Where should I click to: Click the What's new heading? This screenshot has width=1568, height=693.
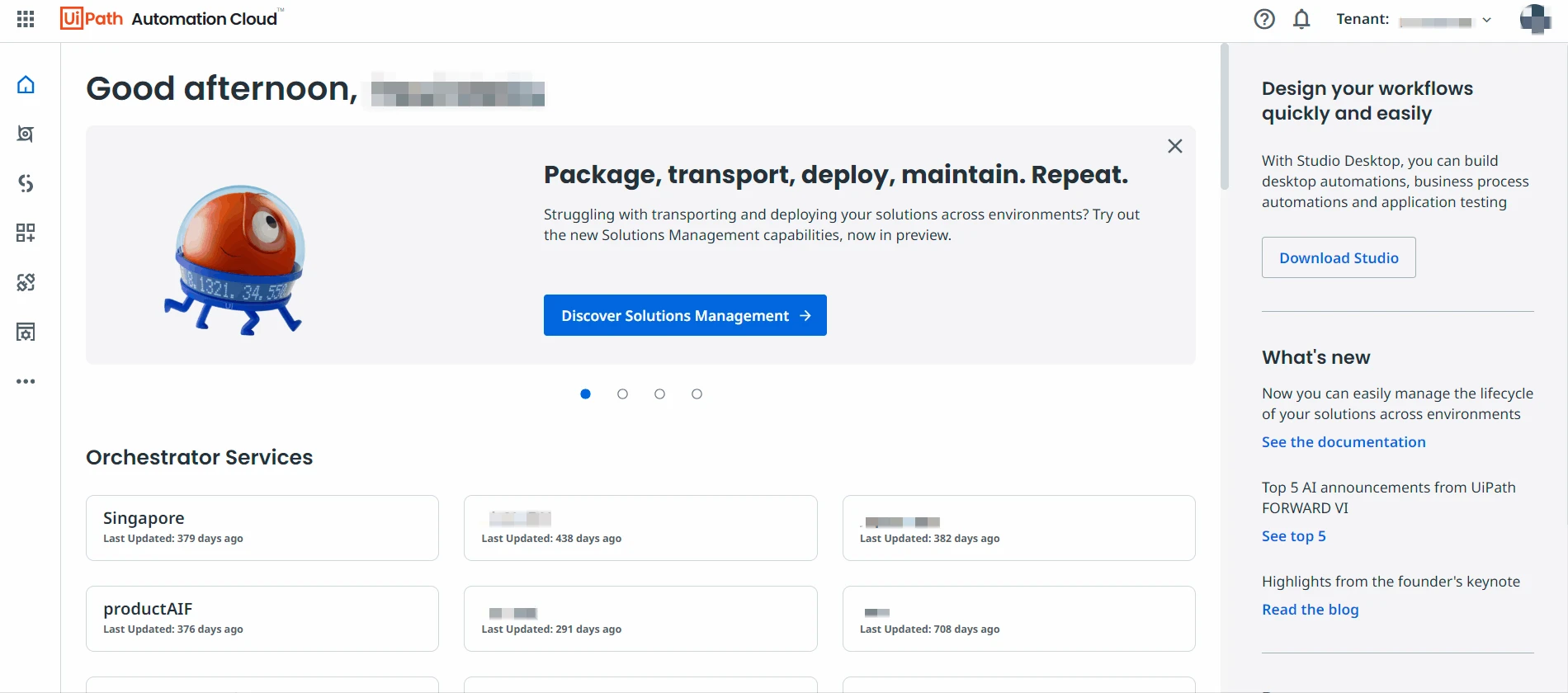(x=1316, y=357)
